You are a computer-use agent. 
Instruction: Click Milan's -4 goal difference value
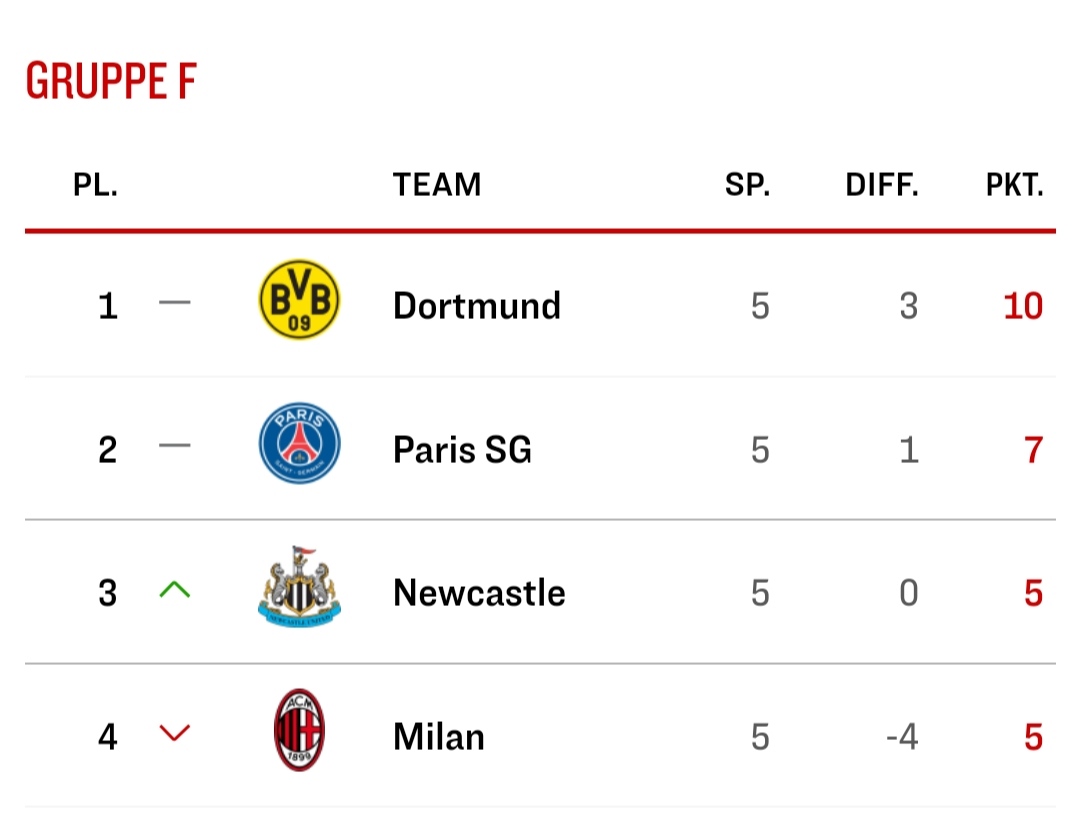(x=902, y=737)
